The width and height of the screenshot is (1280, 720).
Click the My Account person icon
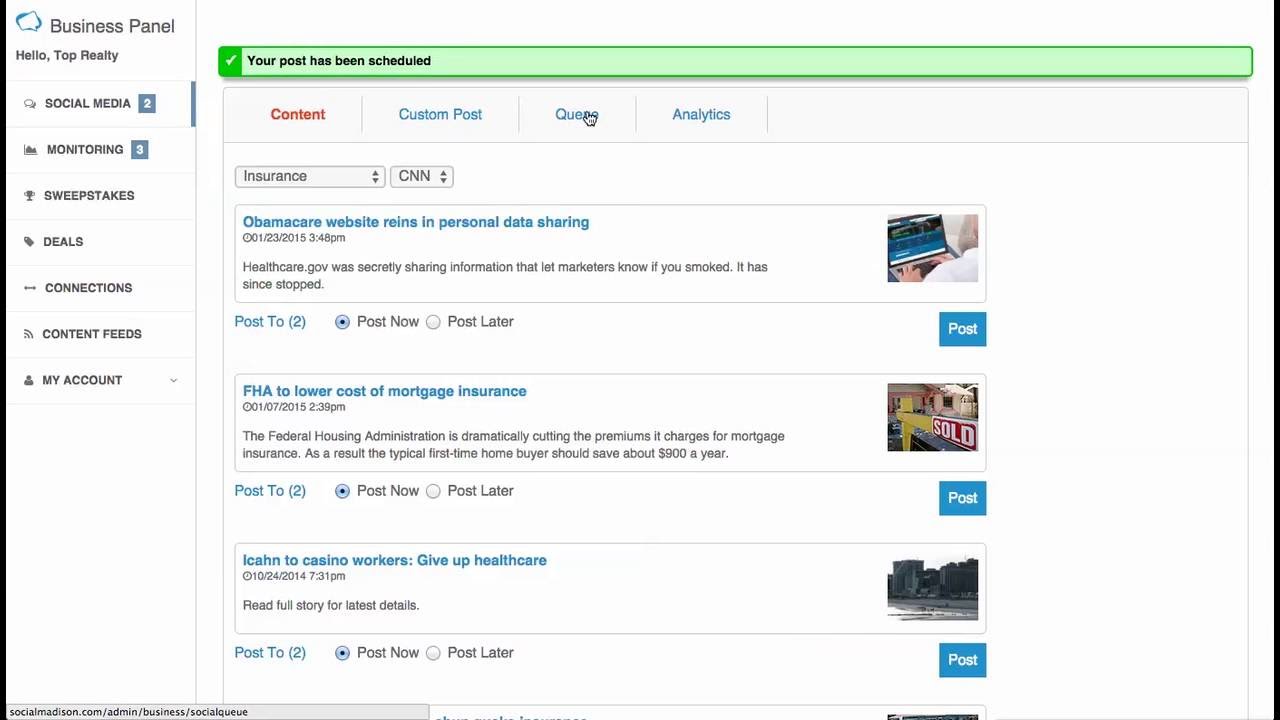click(29, 380)
